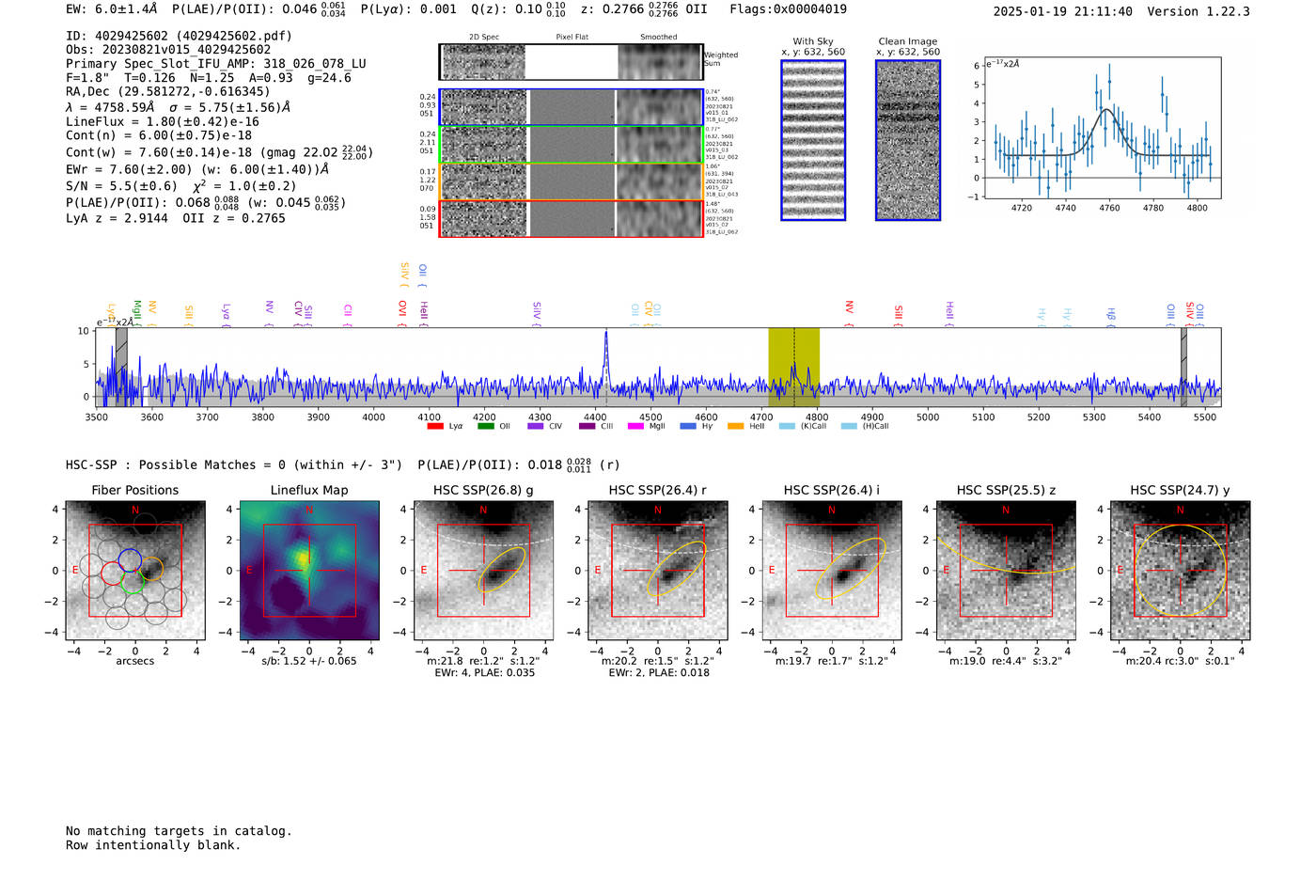The image size is (1316, 896).
Task: Select the blue-bordered 2D spectrum row
Action: tap(572, 107)
